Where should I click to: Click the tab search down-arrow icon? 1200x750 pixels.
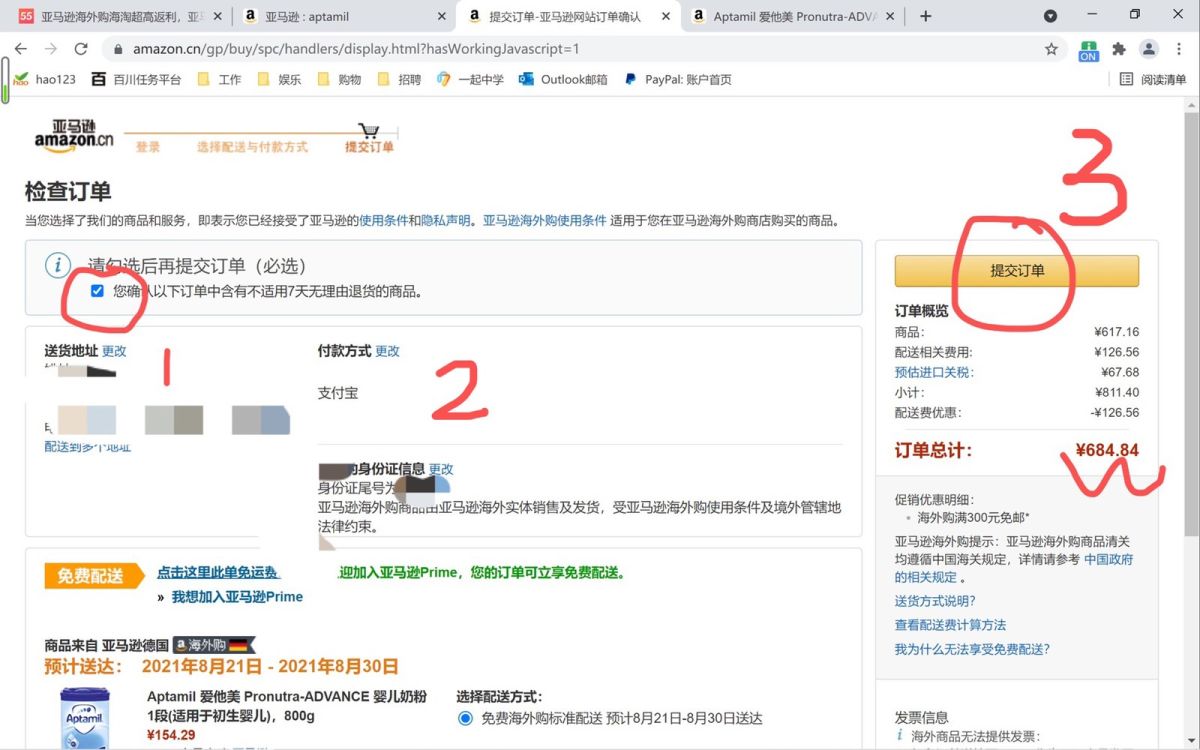click(1050, 16)
